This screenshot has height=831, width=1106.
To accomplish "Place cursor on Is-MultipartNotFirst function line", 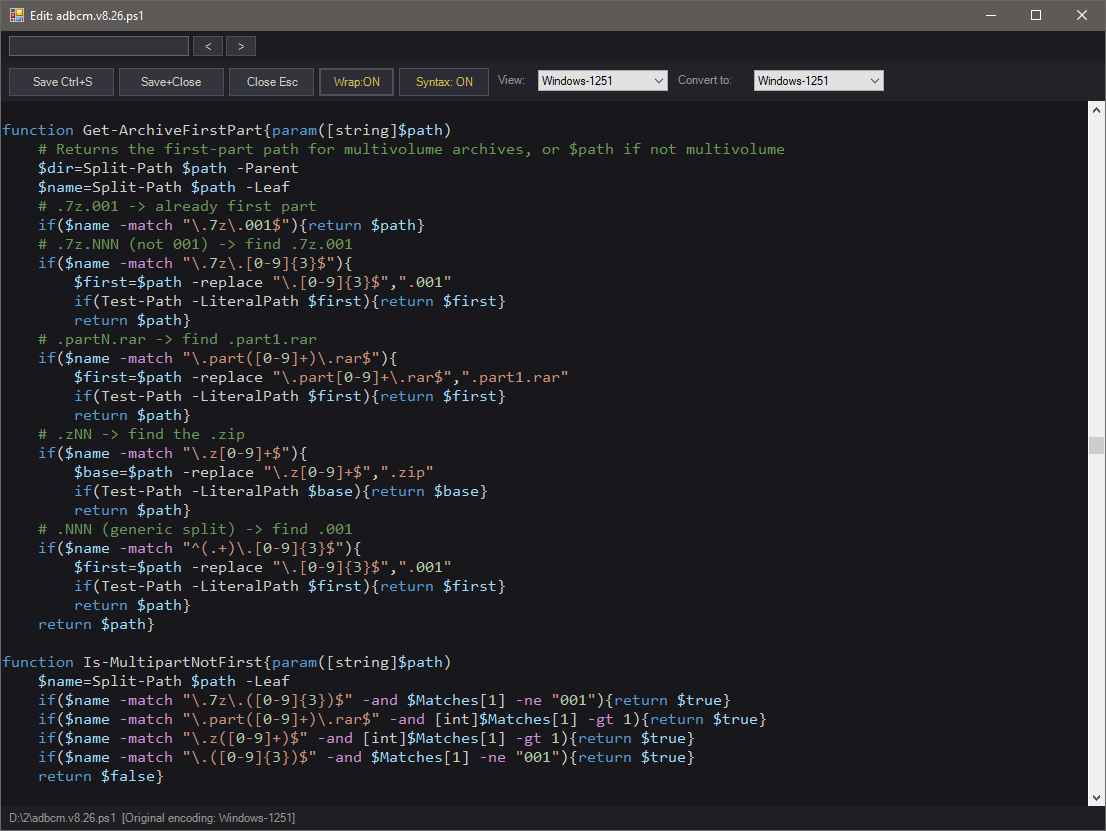I will [x=226, y=662].
